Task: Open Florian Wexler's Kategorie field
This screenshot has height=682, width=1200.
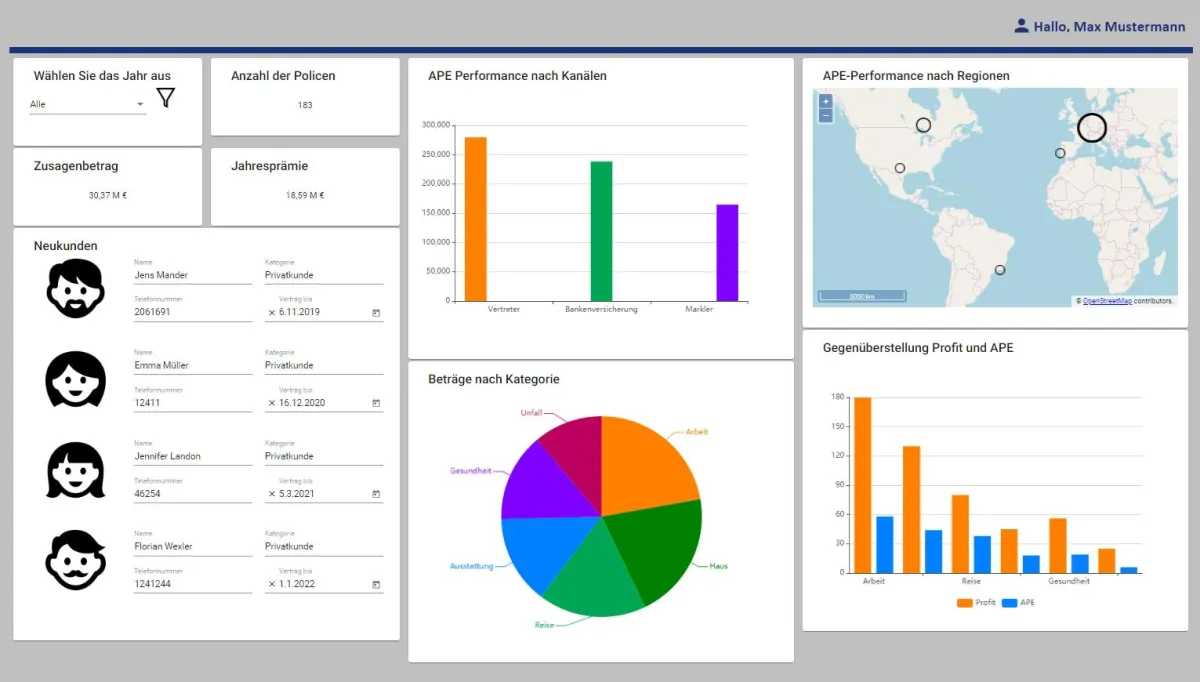Action: [x=323, y=547]
